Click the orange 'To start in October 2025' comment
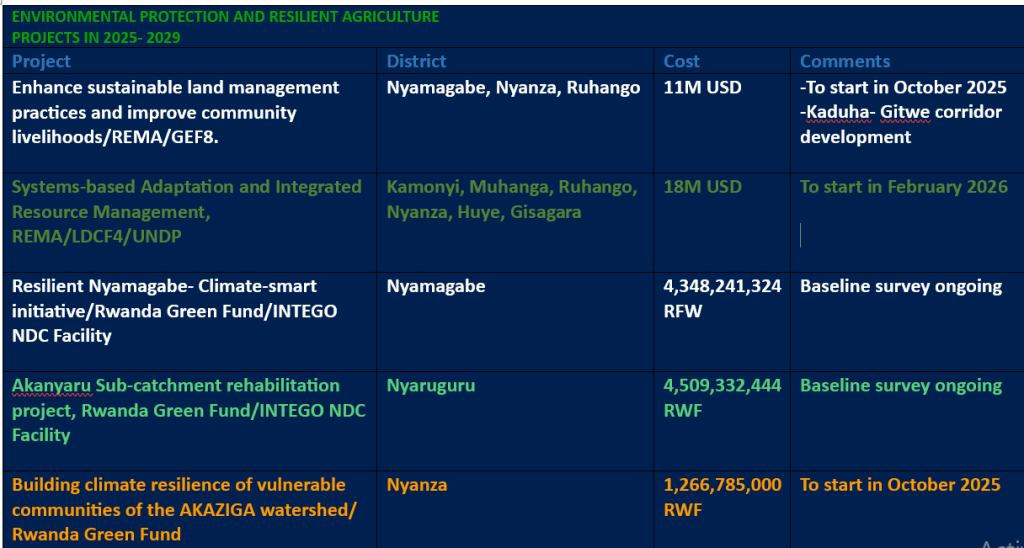1024x548 pixels. pyautogui.click(x=901, y=485)
